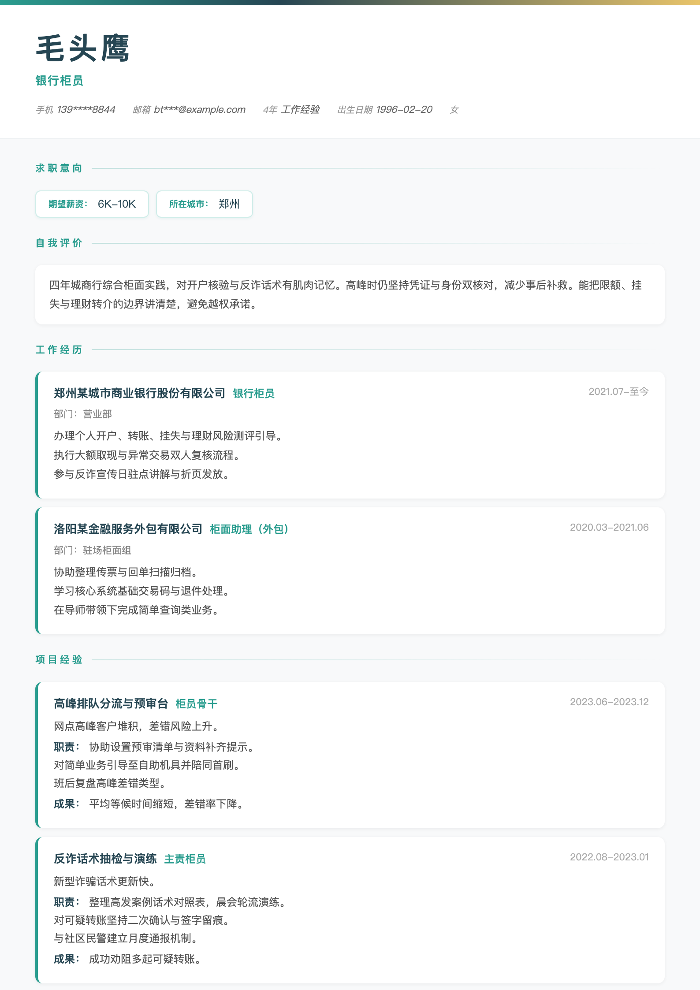Click the line 班后复盘高峰差错类型

click(x=110, y=784)
